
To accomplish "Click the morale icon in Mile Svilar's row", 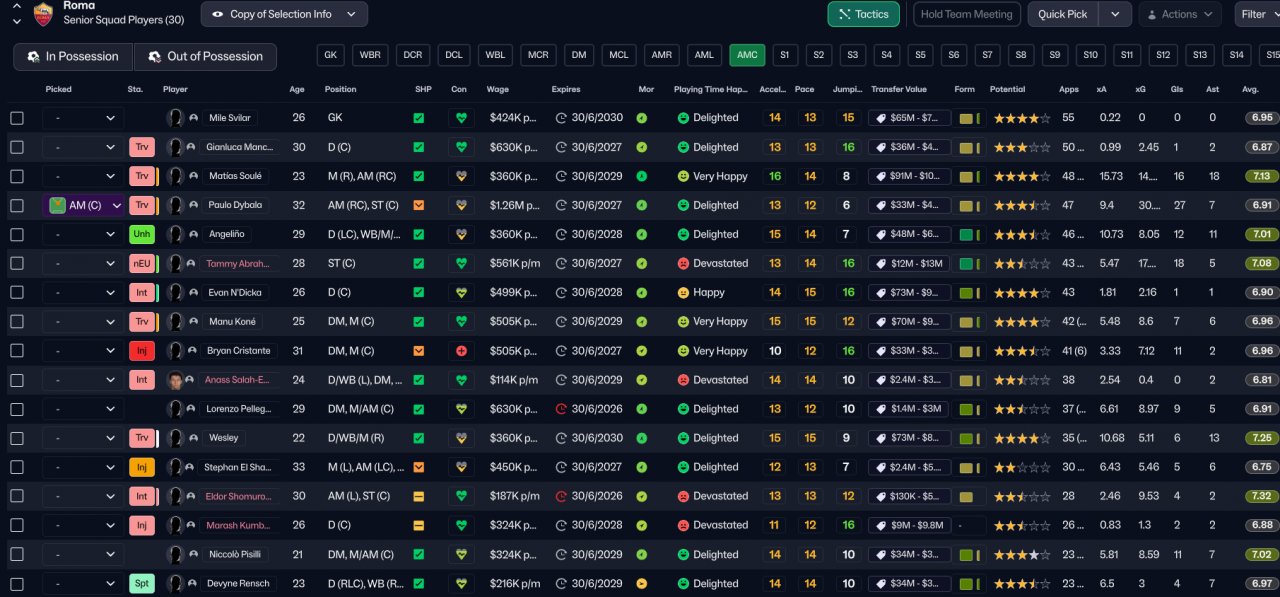I will pos(642,118).
